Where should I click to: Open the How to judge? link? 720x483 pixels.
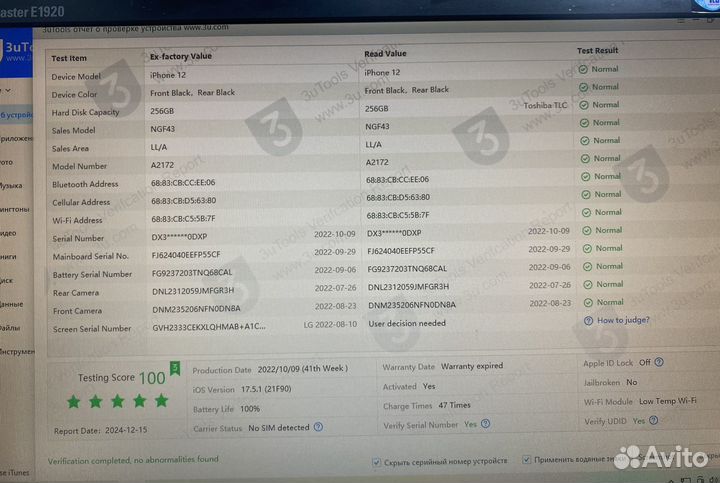pos(624,321)
